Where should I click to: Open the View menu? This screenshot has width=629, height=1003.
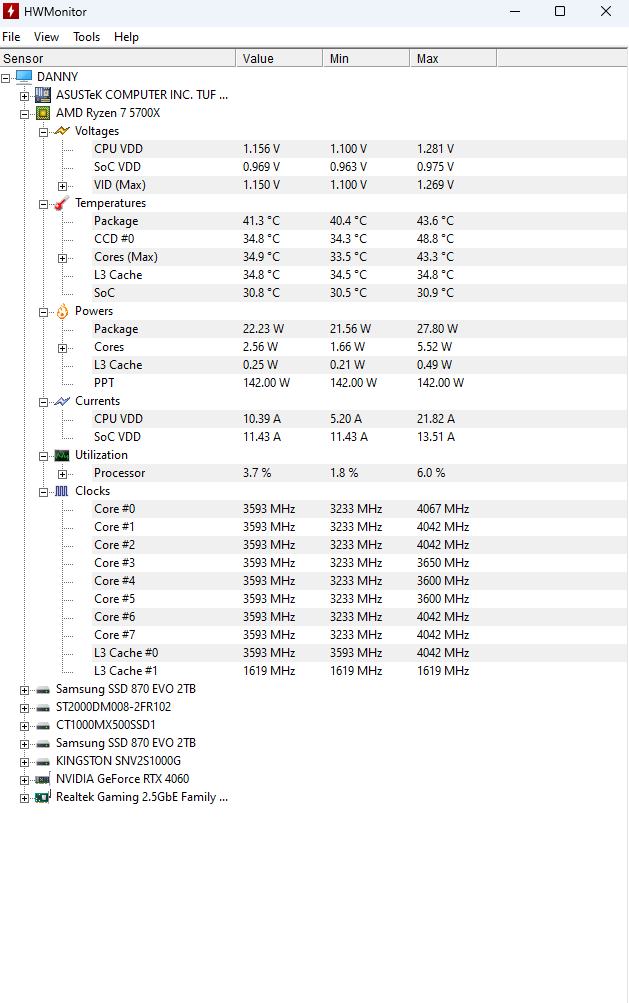tap(46, 37)
